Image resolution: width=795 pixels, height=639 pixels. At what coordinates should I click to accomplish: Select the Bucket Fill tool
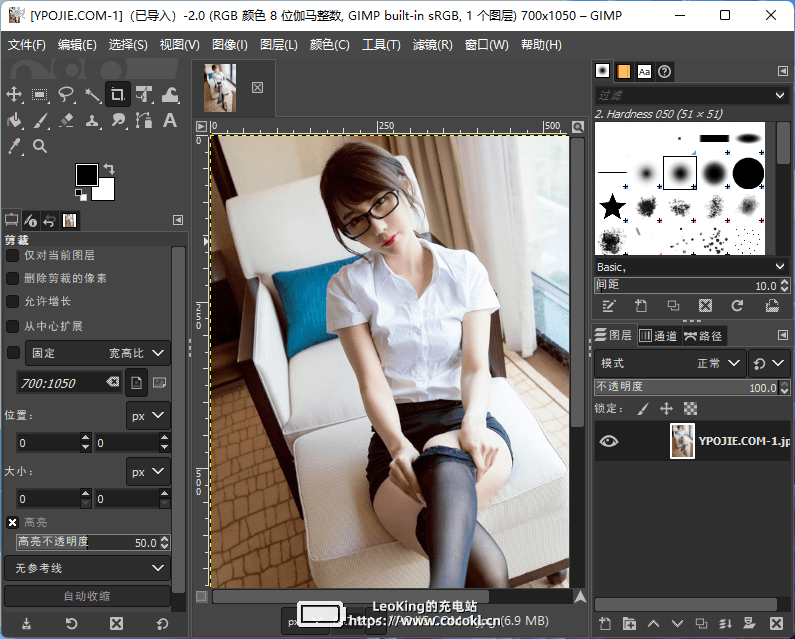click(14, 121)
